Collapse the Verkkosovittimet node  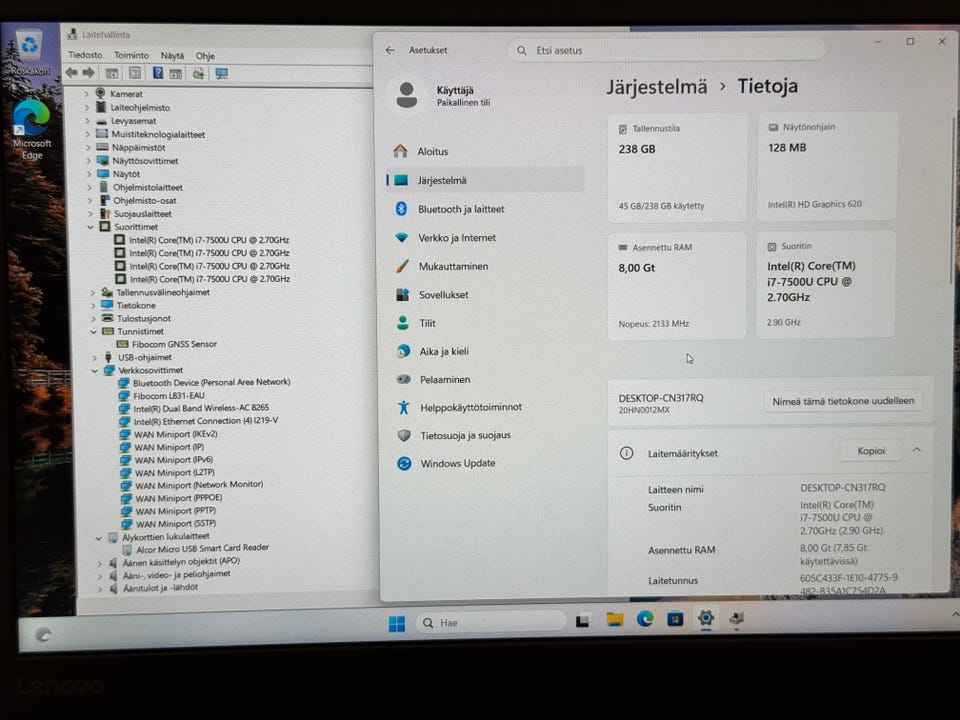click(95, 370)
